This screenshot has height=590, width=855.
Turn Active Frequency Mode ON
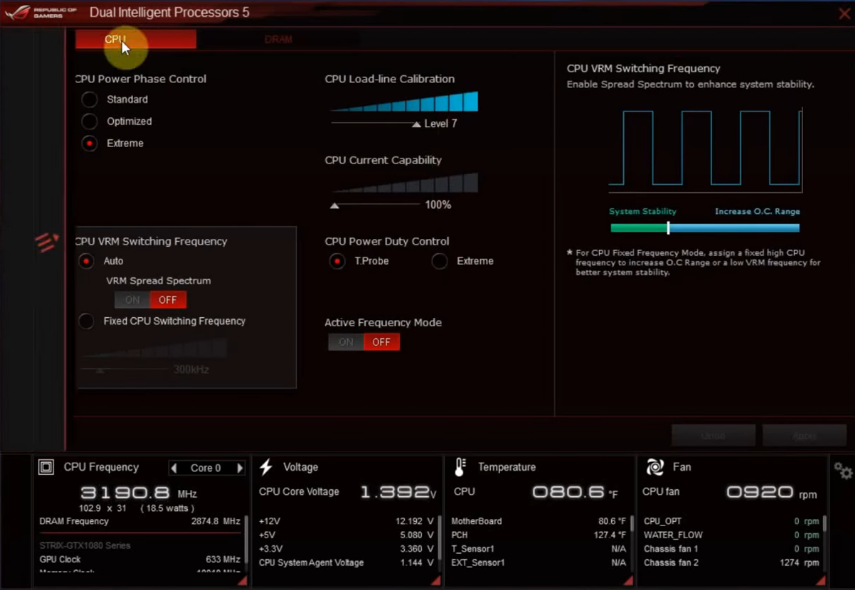click(346, 342)
